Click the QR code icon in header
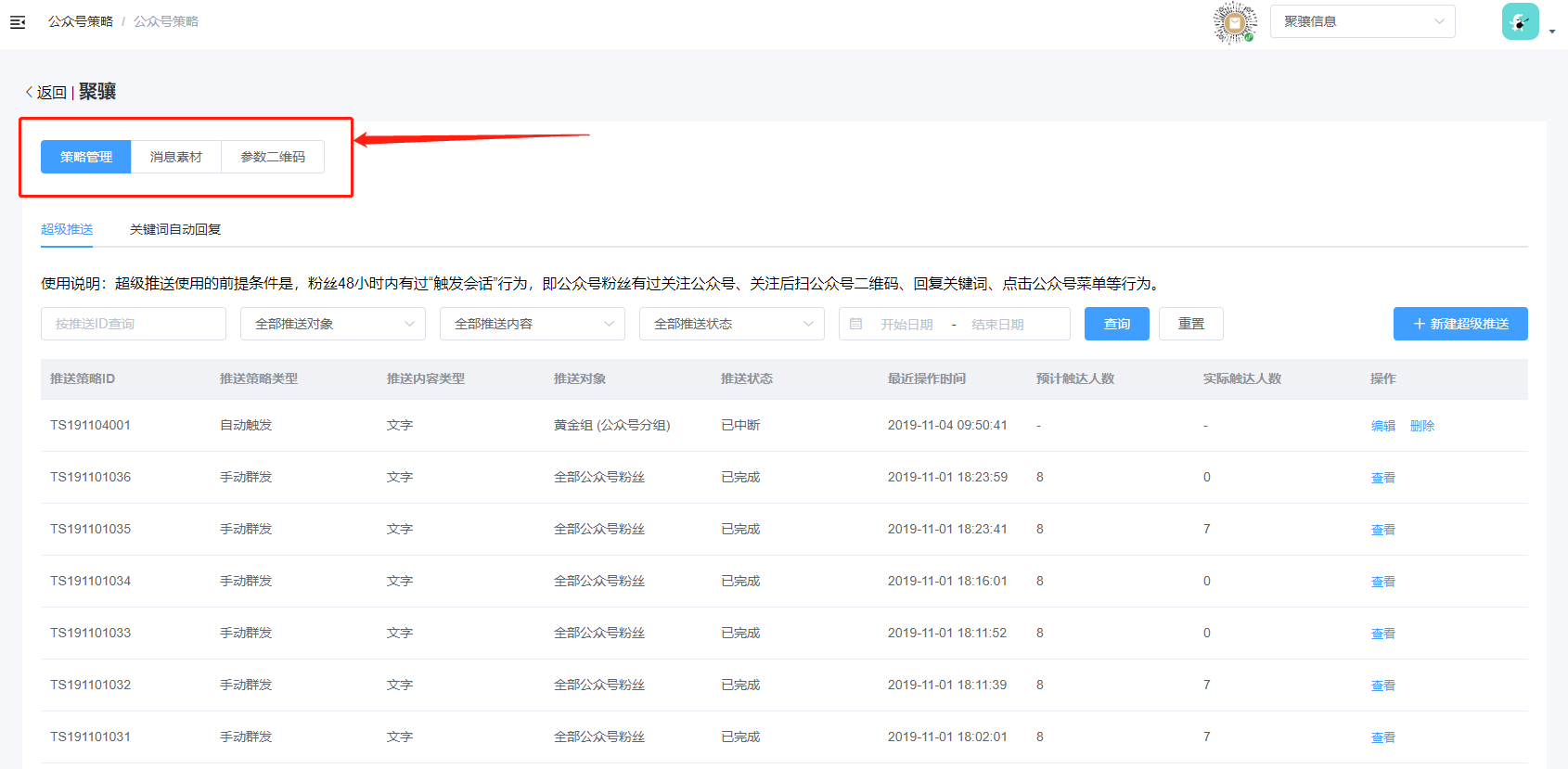 click(1234, 22)
